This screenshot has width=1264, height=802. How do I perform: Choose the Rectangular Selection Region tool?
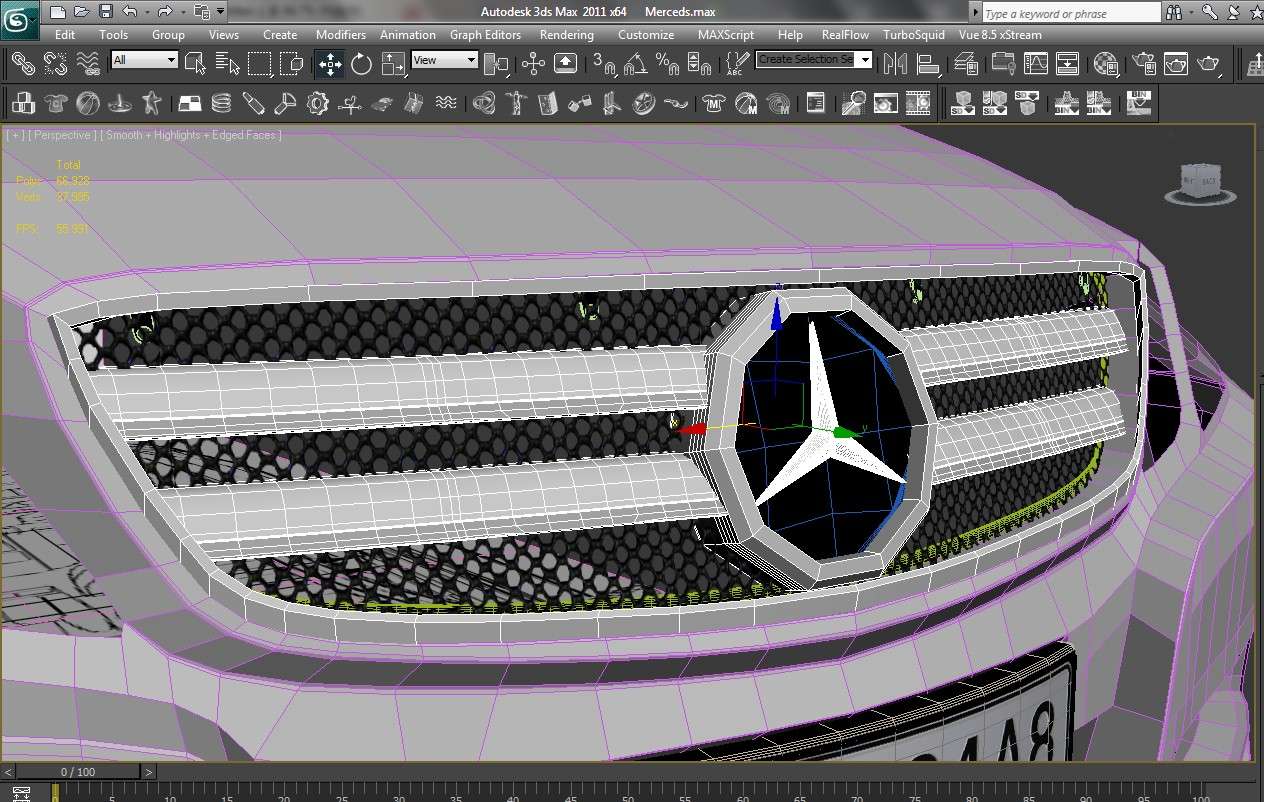pyautogui.click(x=260, y=64)
